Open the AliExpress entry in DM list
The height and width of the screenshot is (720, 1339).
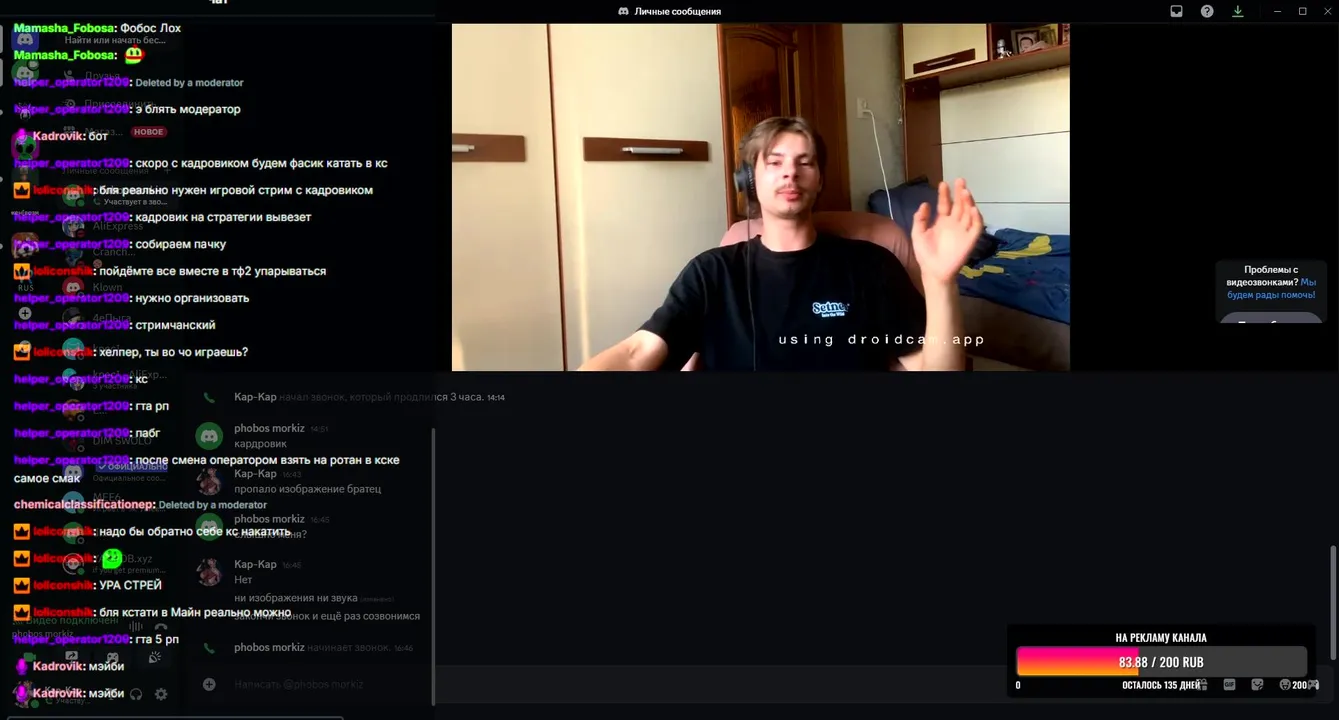click(x=118, y=226)
